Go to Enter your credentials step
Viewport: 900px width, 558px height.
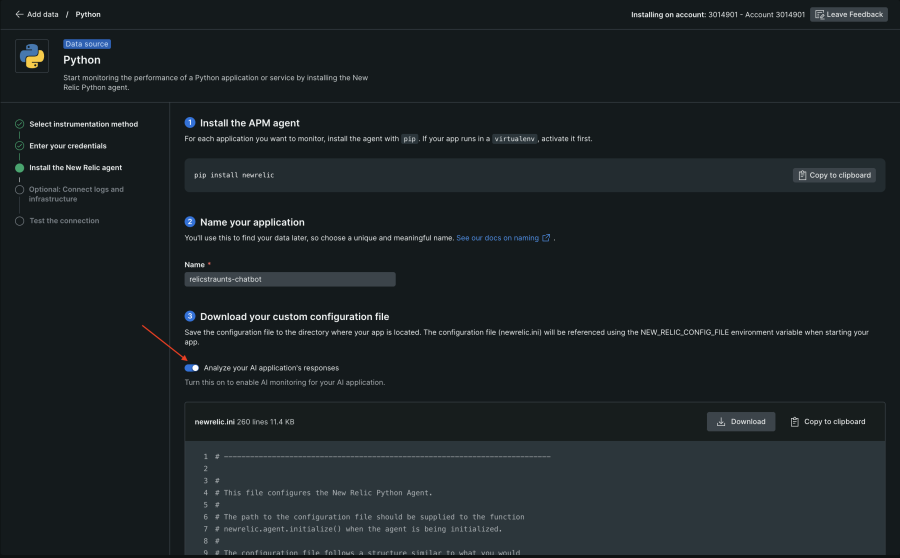click(69, 146)
